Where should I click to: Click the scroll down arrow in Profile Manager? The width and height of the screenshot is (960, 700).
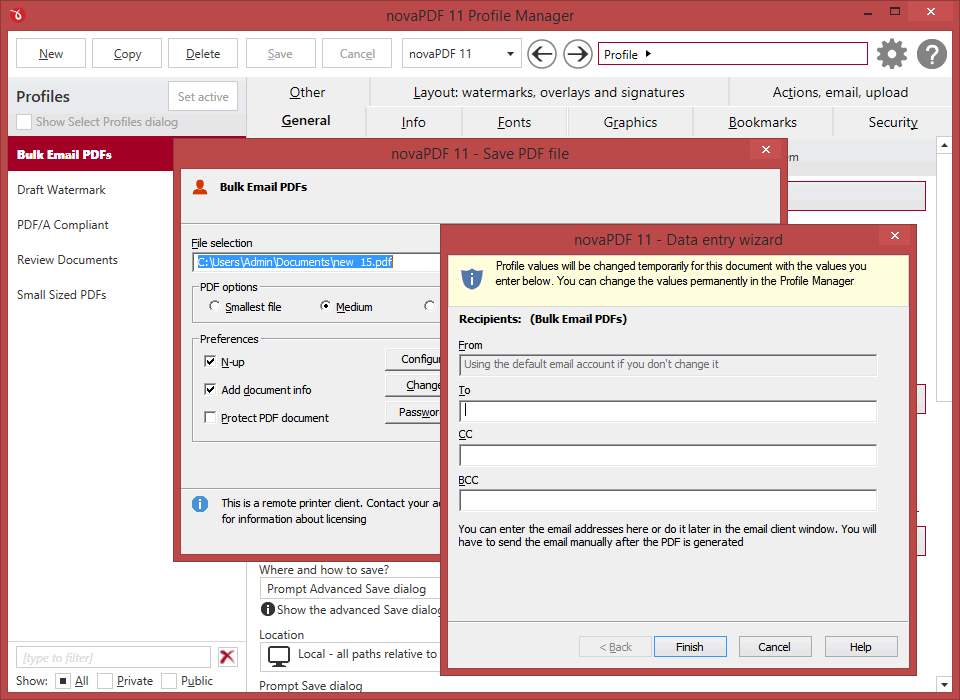(943, 684)
